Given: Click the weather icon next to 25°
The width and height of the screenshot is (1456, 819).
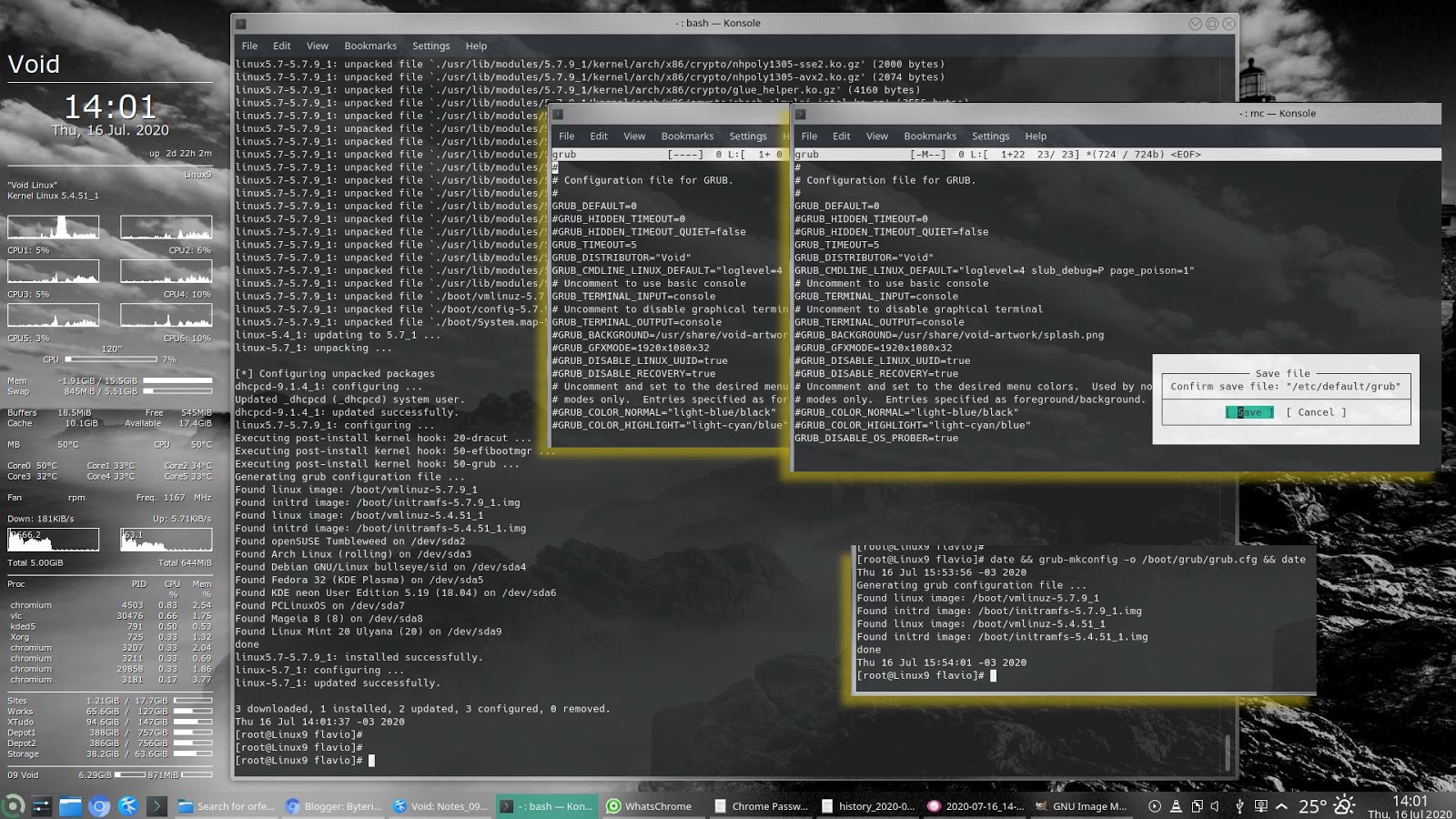Looking at the screenshot, I should pyautogui.click(x=1343, y=806).
